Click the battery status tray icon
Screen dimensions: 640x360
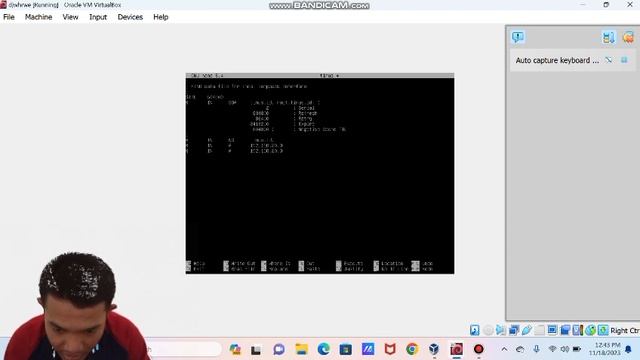[x=577, y=349]
